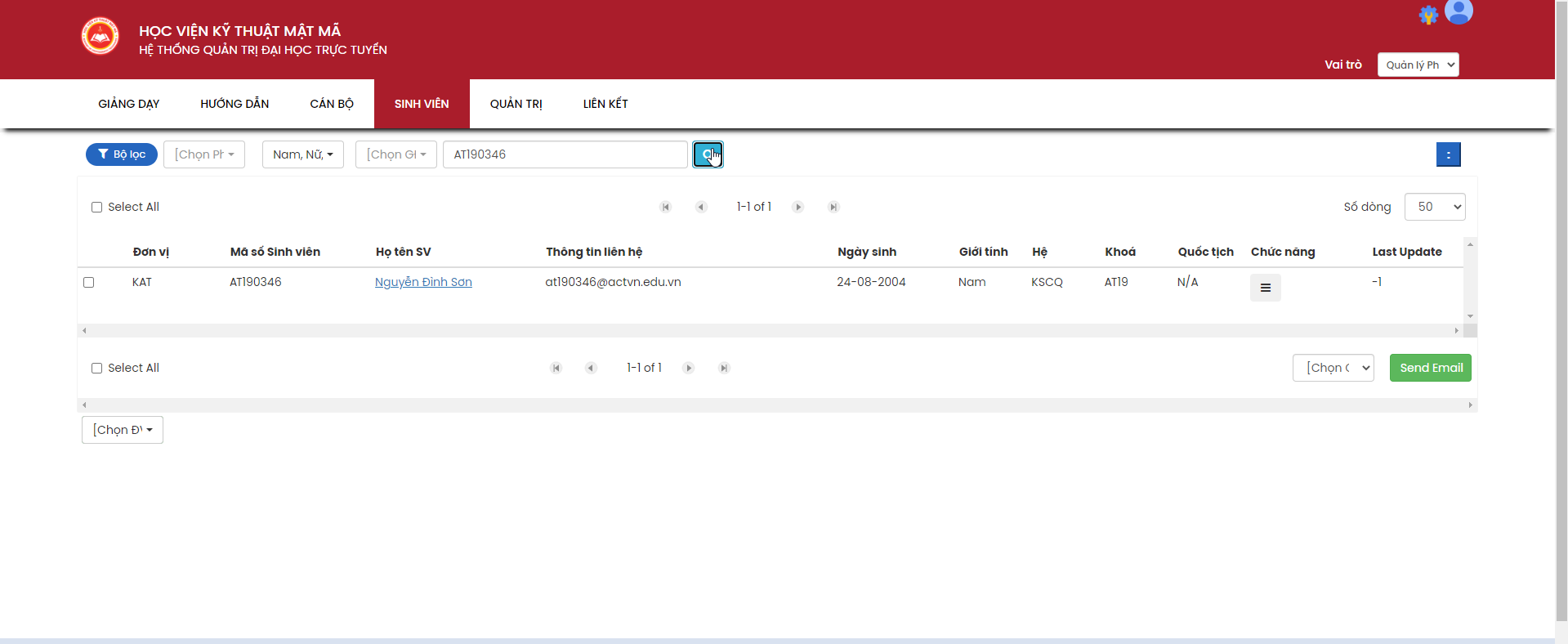
Task: Click left arrow of the table's horizontal scrollbar
Action: pos(84,331)
